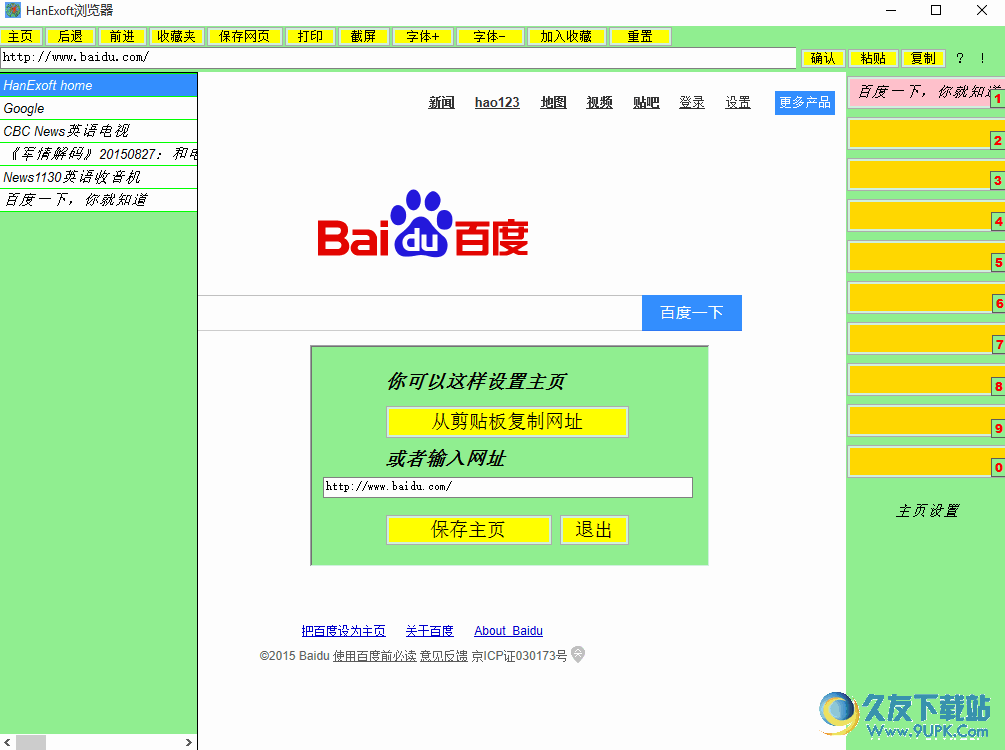Open CBC News英语电视 in sidebar
This screenshot has width=1005, height=750.
point(99,131)
